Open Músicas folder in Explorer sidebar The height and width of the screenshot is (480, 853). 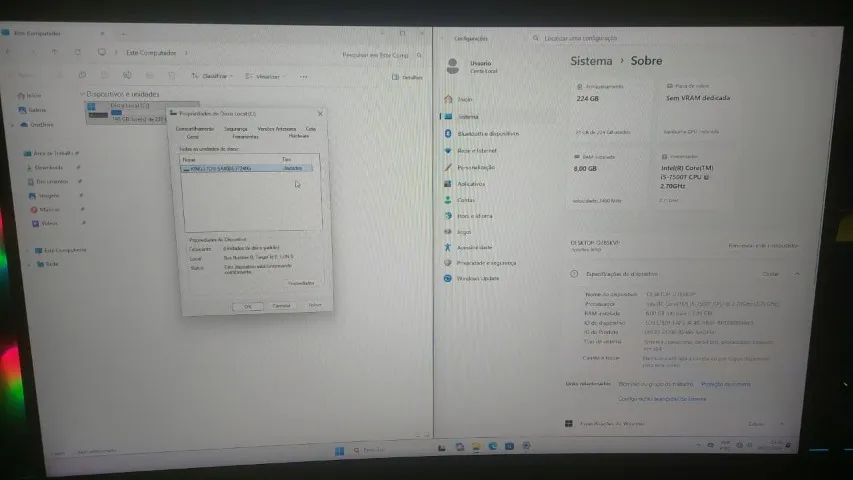point(45,210)
